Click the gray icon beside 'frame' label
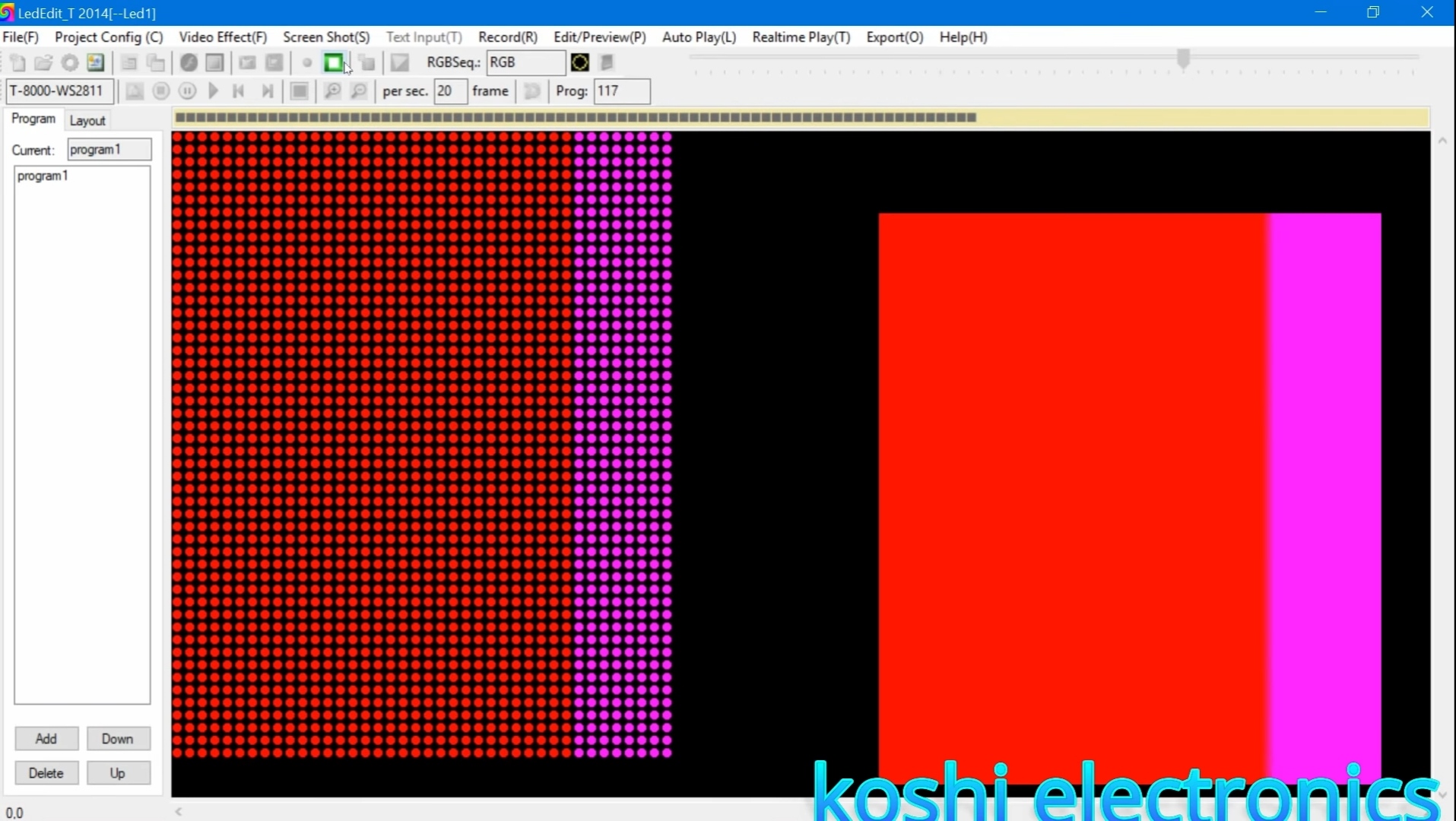1456x821 pixels. pyautogui.click(x=532, y=91)
